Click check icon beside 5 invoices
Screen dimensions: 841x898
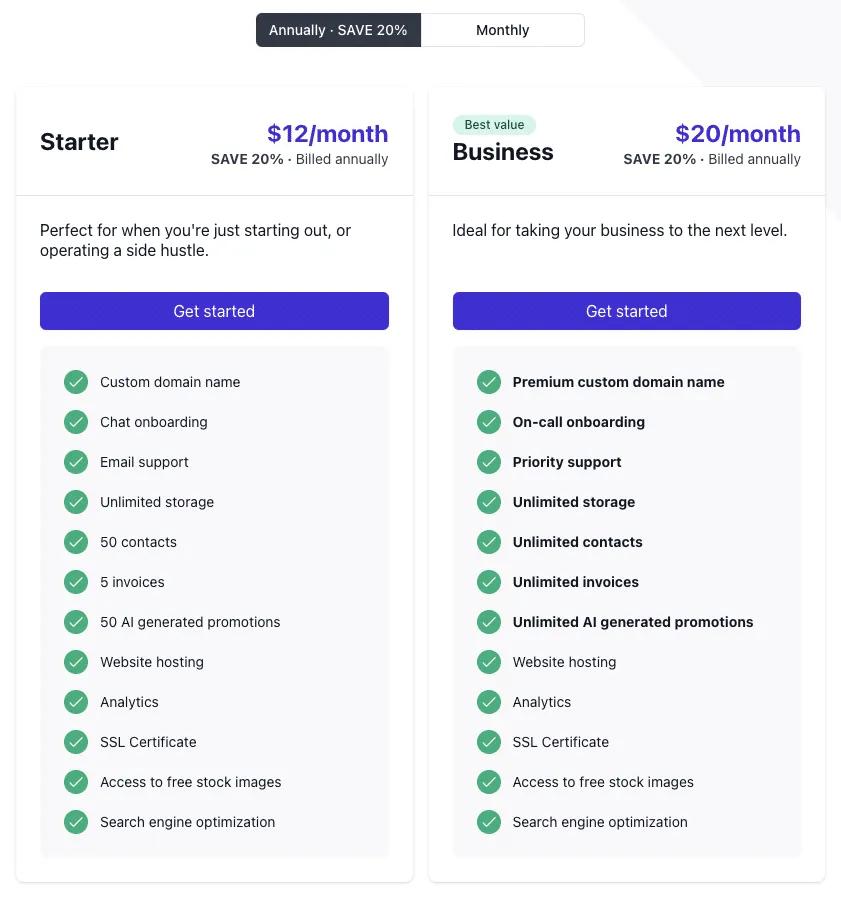pyautogui.click(x=76, y=582)
